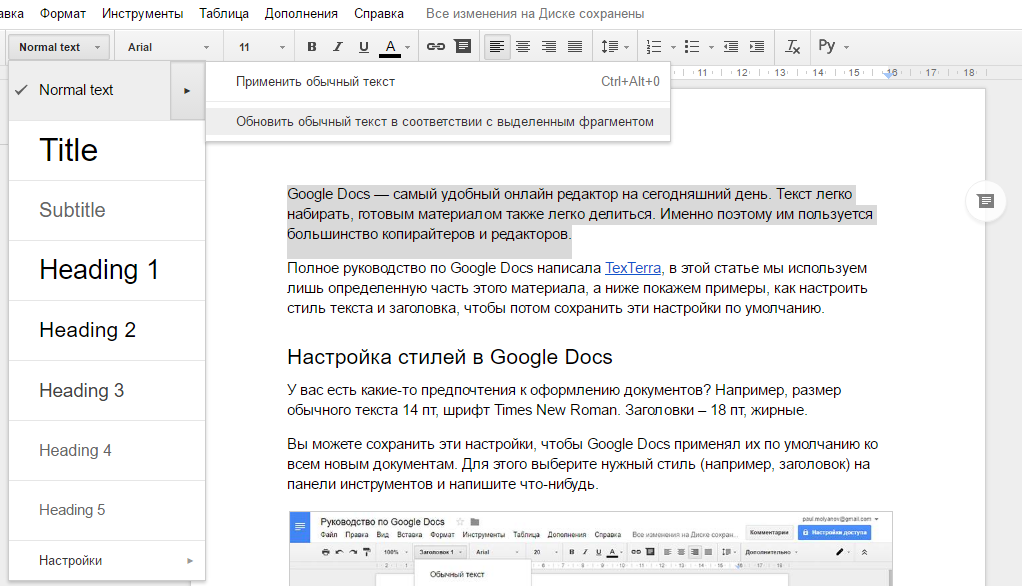Toggle left align button
The width and height of the screenshot is (1022, 586).
point(497,47)
